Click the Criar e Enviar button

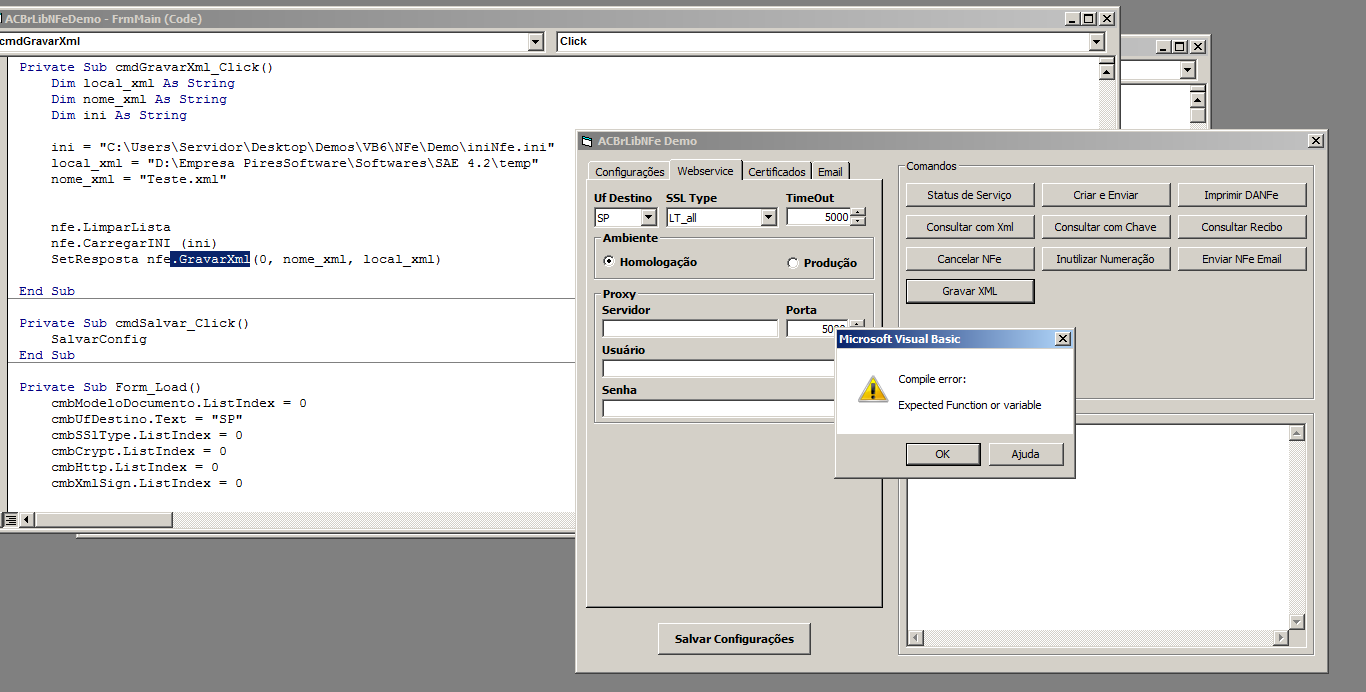(1105, 195)
